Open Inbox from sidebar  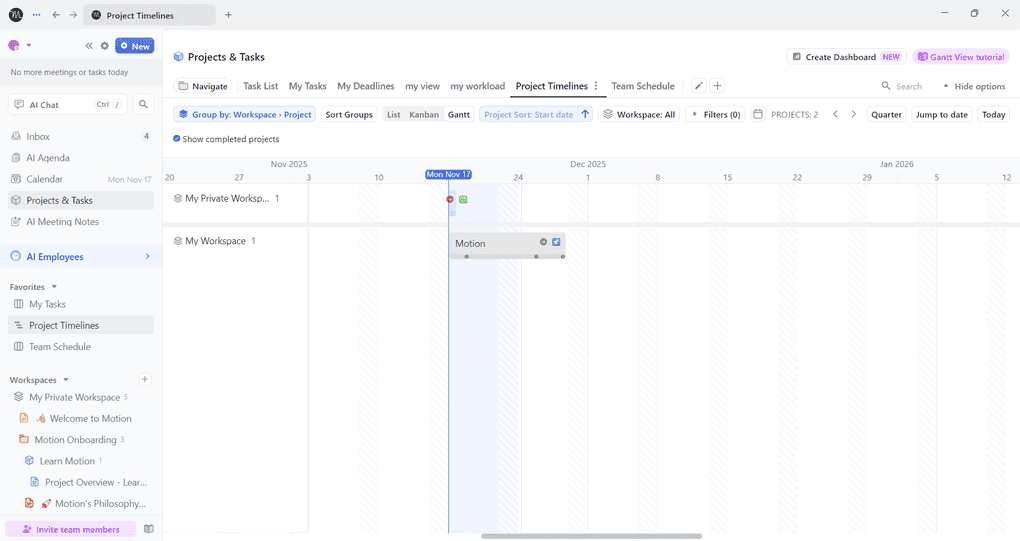click(81, 136)
